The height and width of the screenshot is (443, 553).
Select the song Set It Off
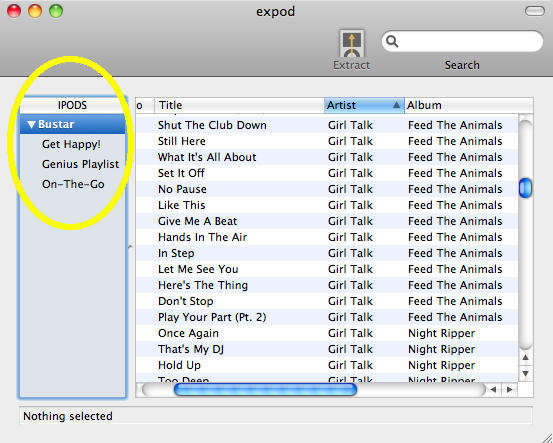[181, 173]
